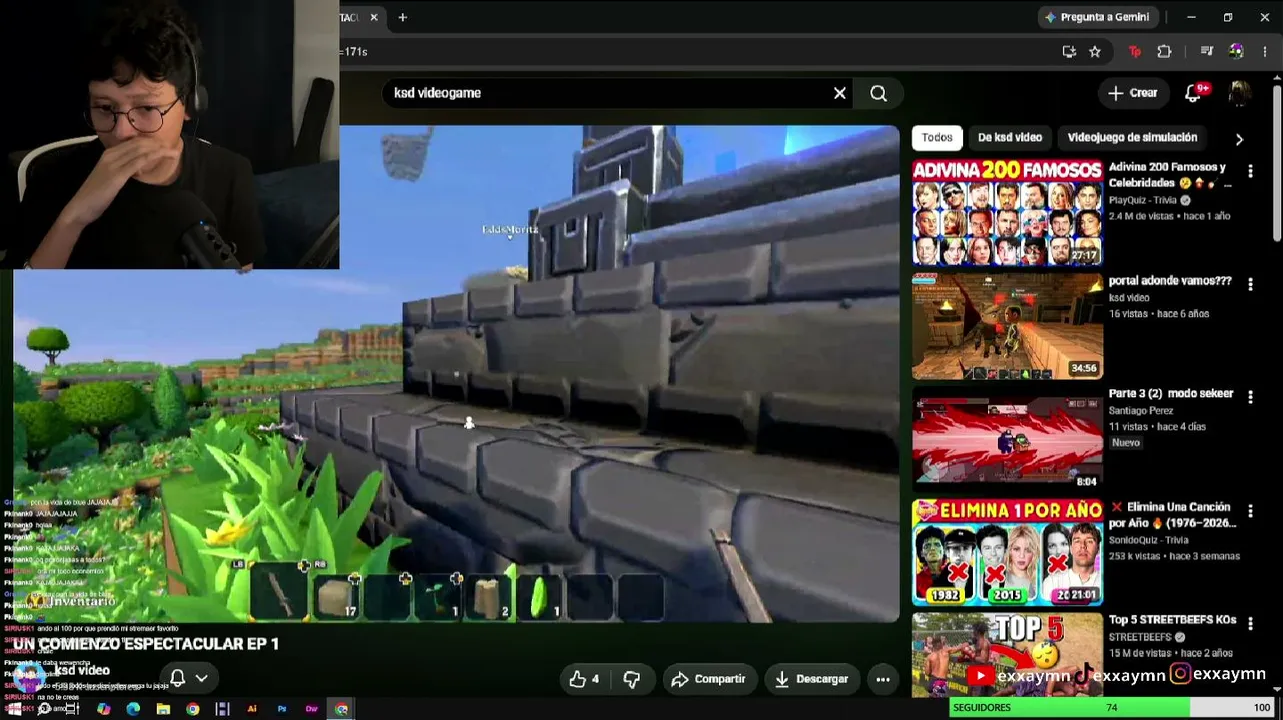
Task: Open File Explorer from taskbar
Action: point(163,709)
